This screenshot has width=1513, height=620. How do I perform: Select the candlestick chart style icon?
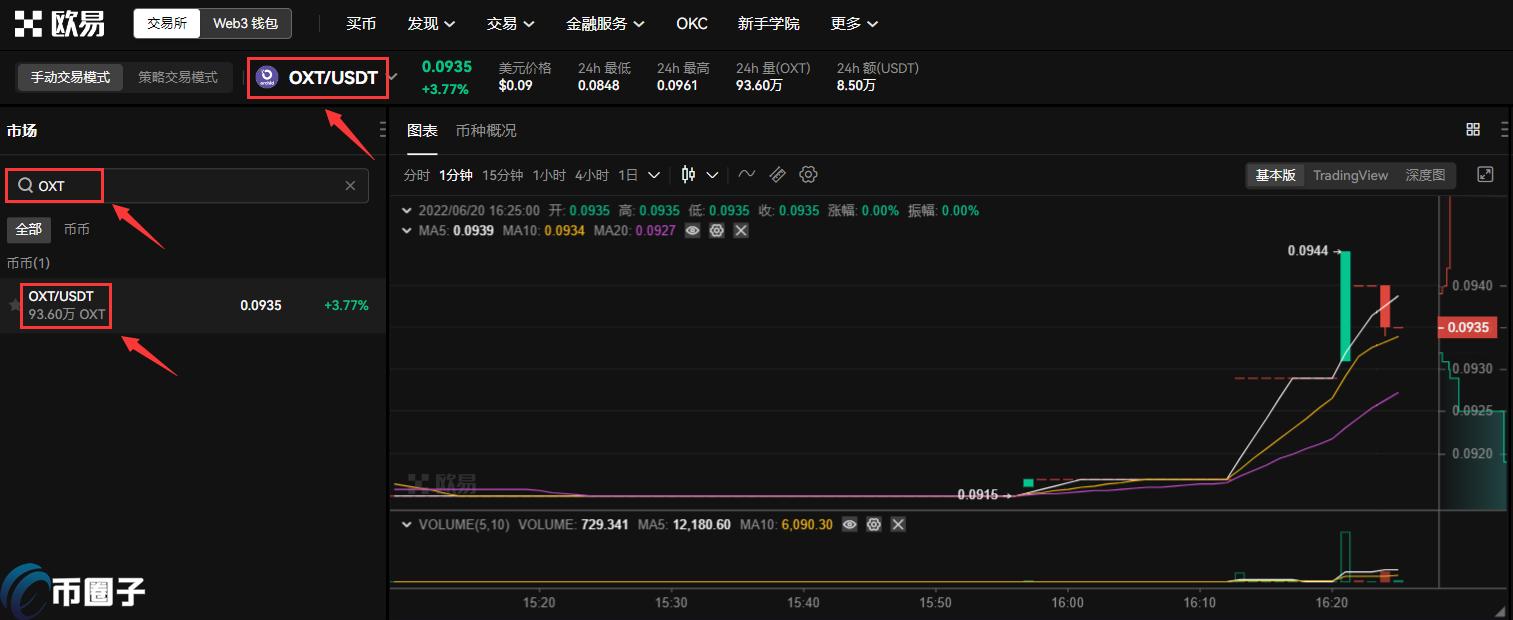coord(687,174)
